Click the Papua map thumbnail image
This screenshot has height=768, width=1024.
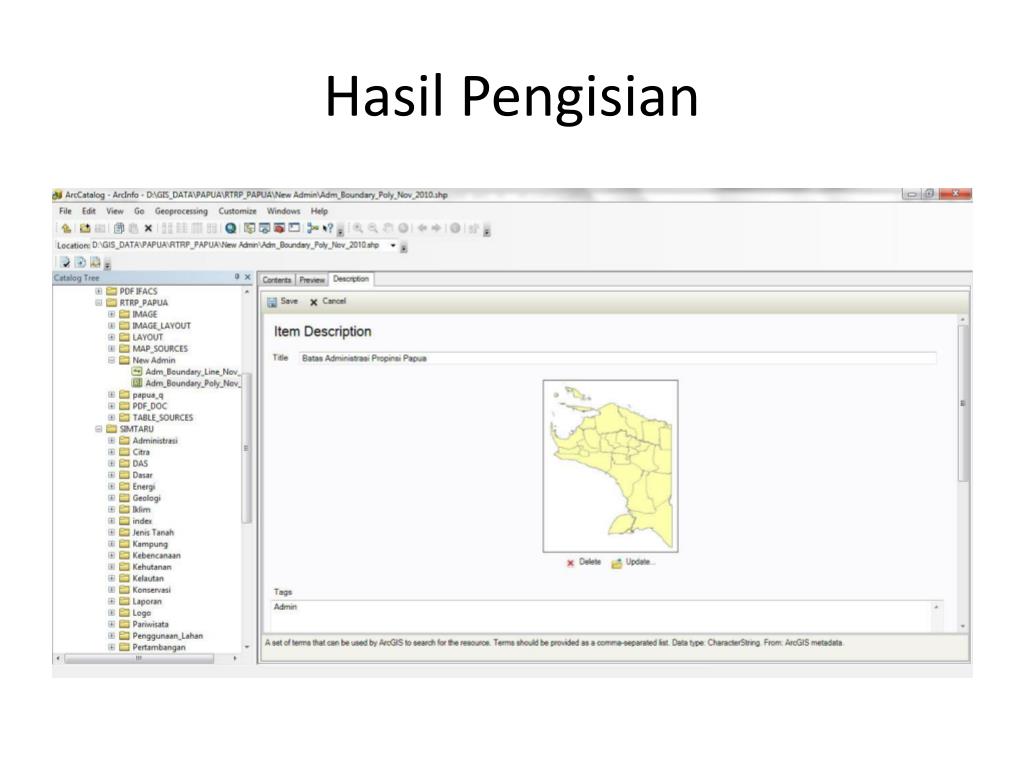click(611, 466)
